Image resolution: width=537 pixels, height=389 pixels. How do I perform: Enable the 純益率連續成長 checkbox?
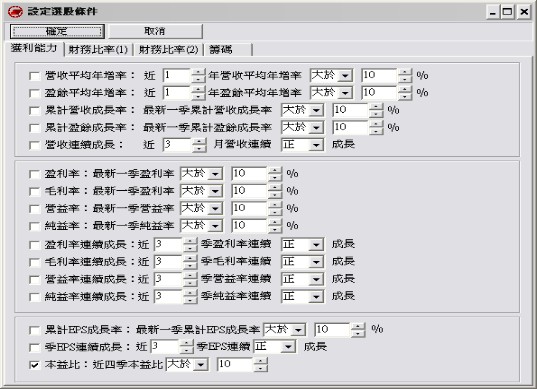tap(34, 297)
